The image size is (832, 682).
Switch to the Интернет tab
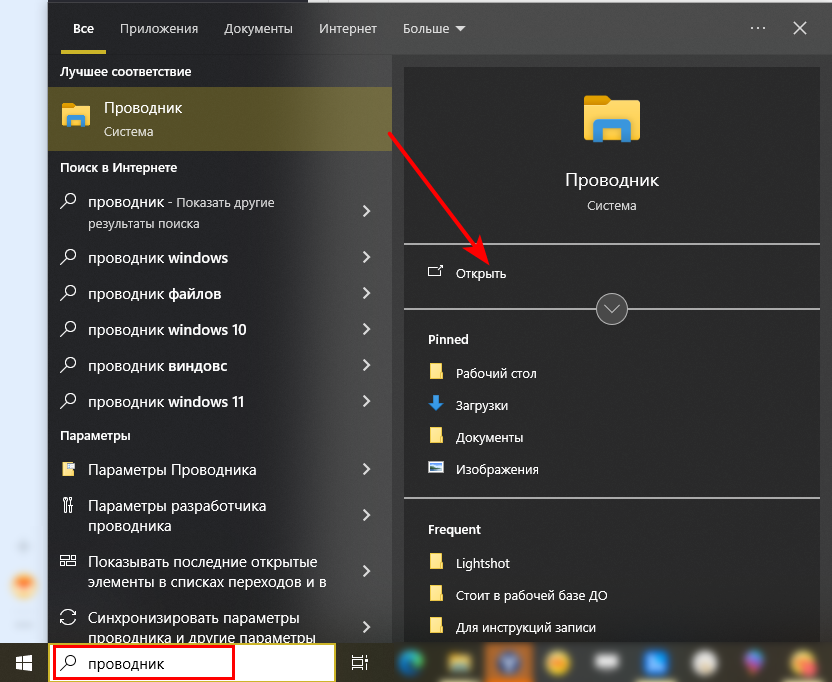pos(347,29)
